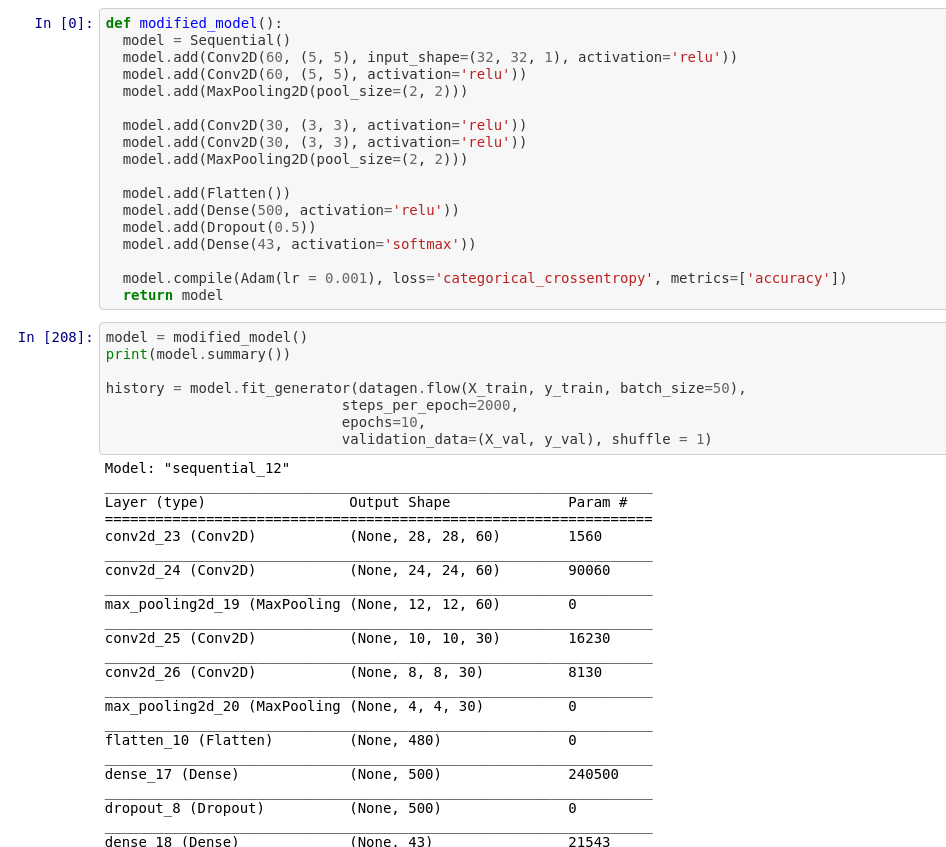Image resolution: width=946 pixels, height=847 pixels.
Task: Click the conv2d_24 (Conv2D) row label
Action: click(x=180, y=570)
